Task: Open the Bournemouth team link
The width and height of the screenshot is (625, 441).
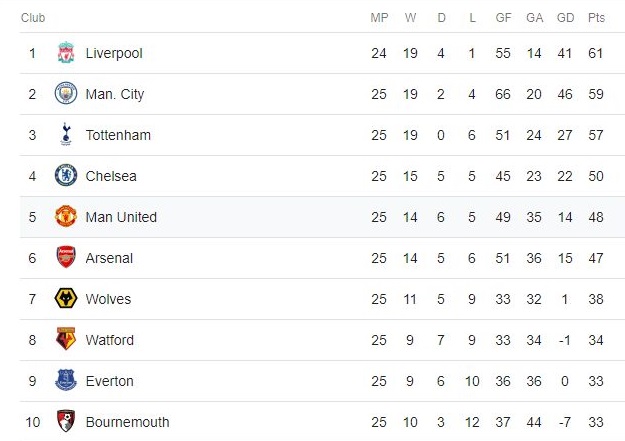Action: 127,422
